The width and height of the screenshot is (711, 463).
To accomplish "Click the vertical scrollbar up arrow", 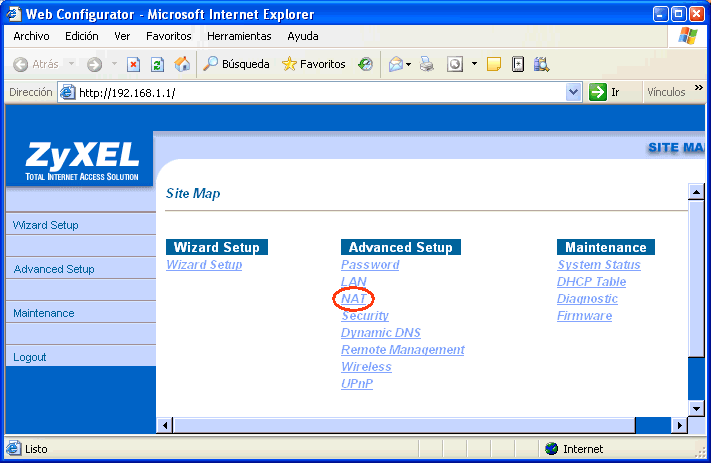I will point(696,192).
